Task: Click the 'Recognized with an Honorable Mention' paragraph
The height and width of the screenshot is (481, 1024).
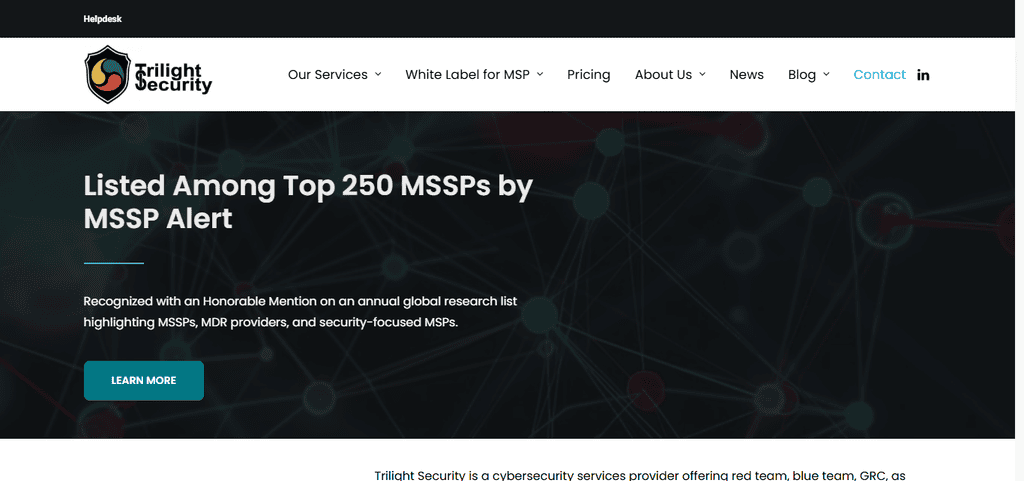Action: pos(300,312)
